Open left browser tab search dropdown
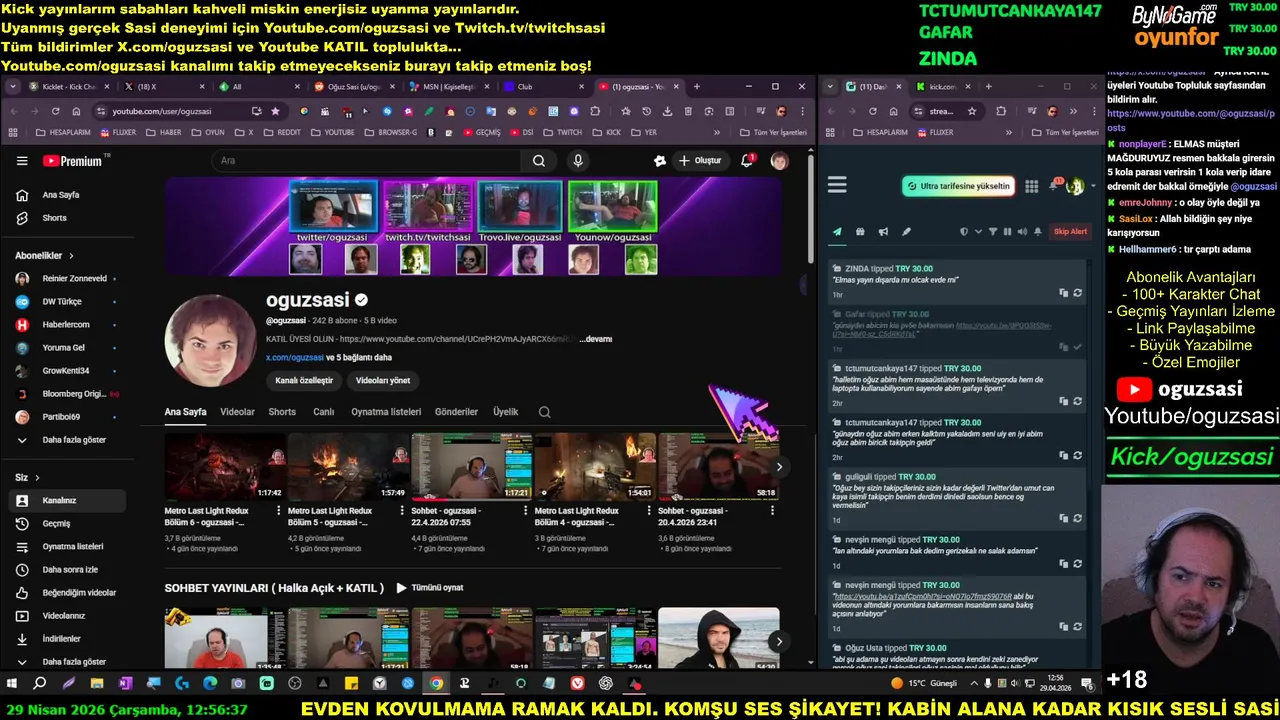Image resolution: width=1280 pixels, height=720 pixels. (x=13, y=87)
